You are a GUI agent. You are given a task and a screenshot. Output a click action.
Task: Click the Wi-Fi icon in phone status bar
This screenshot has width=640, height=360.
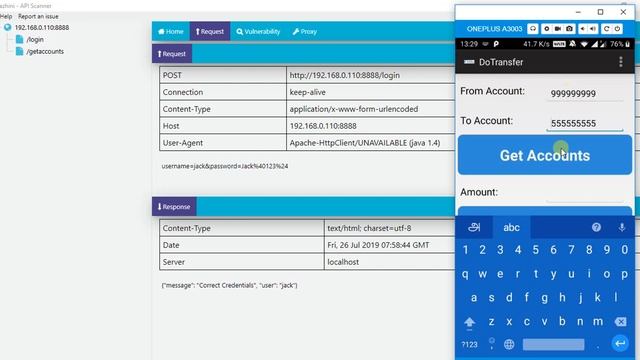(x=584, y=44)
